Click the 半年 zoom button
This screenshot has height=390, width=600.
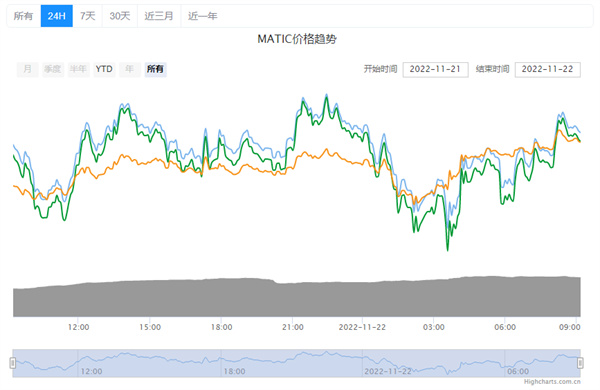pos(78,69)
